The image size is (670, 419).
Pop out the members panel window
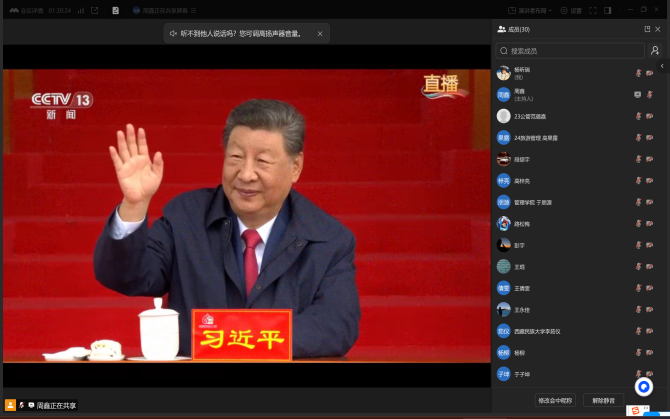click(646, 29)
